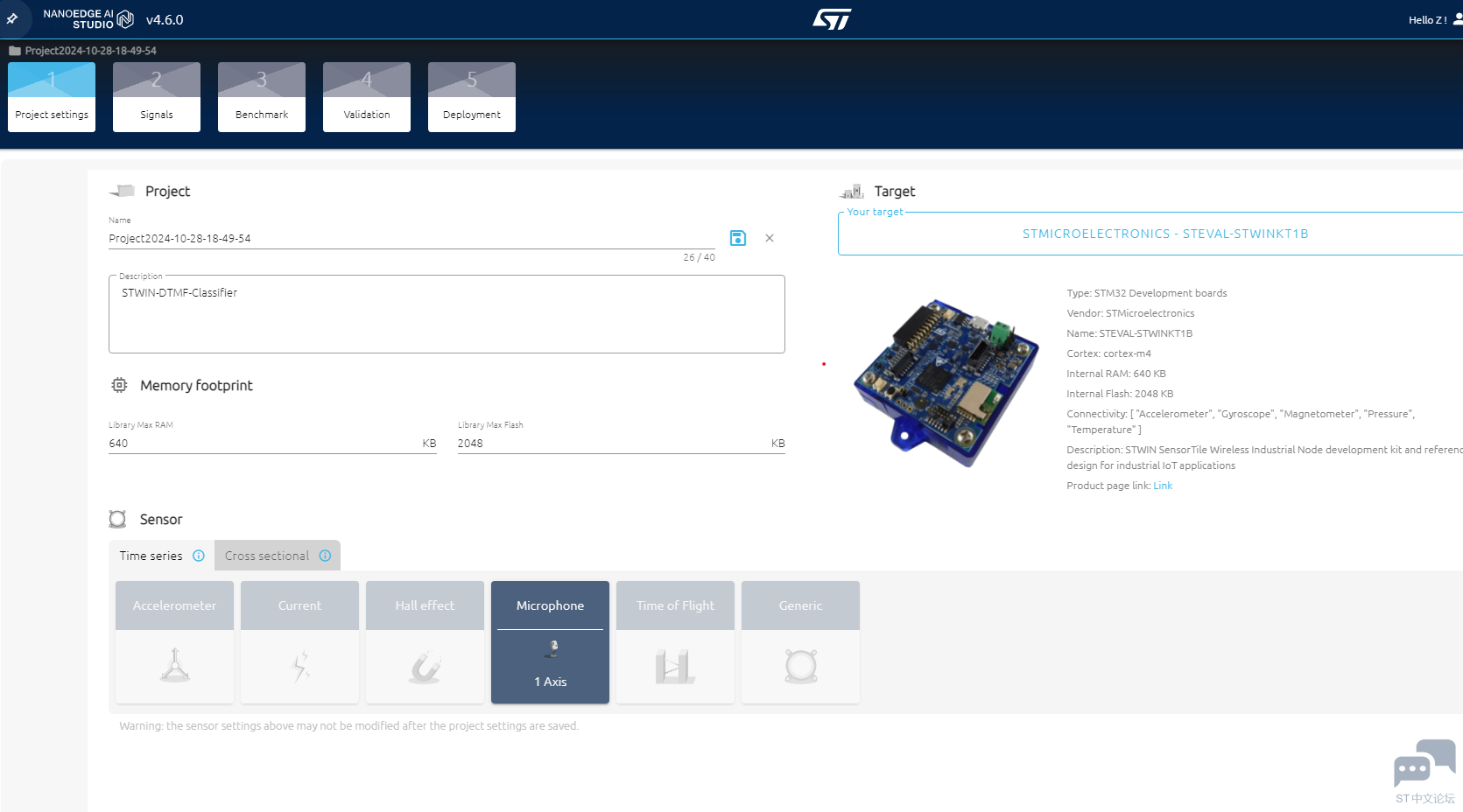1463x812 pixels.
Task: Open the Project settings step
Action: click(52, 97)
